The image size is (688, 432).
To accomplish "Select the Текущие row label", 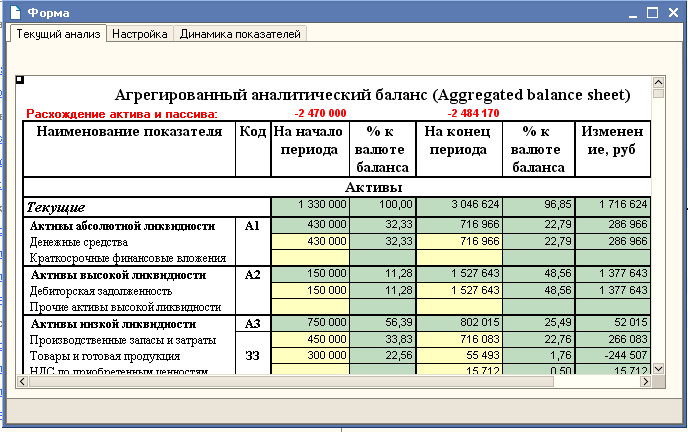I will point(56,207).
